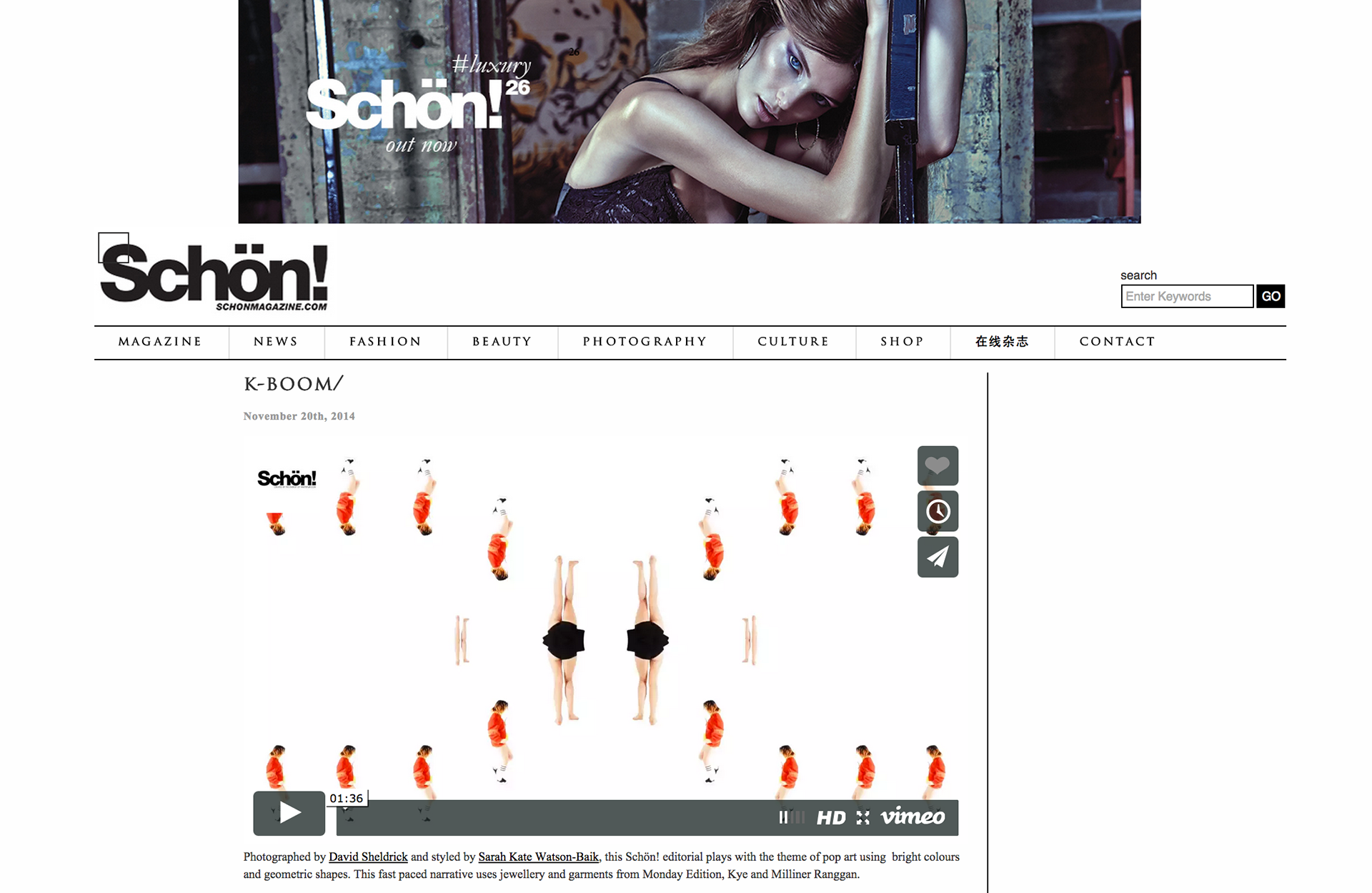Add video to Watch Later clock icon
Image resolution: width=1372 pixels, height=893 pixels.
tap(938, 511)
